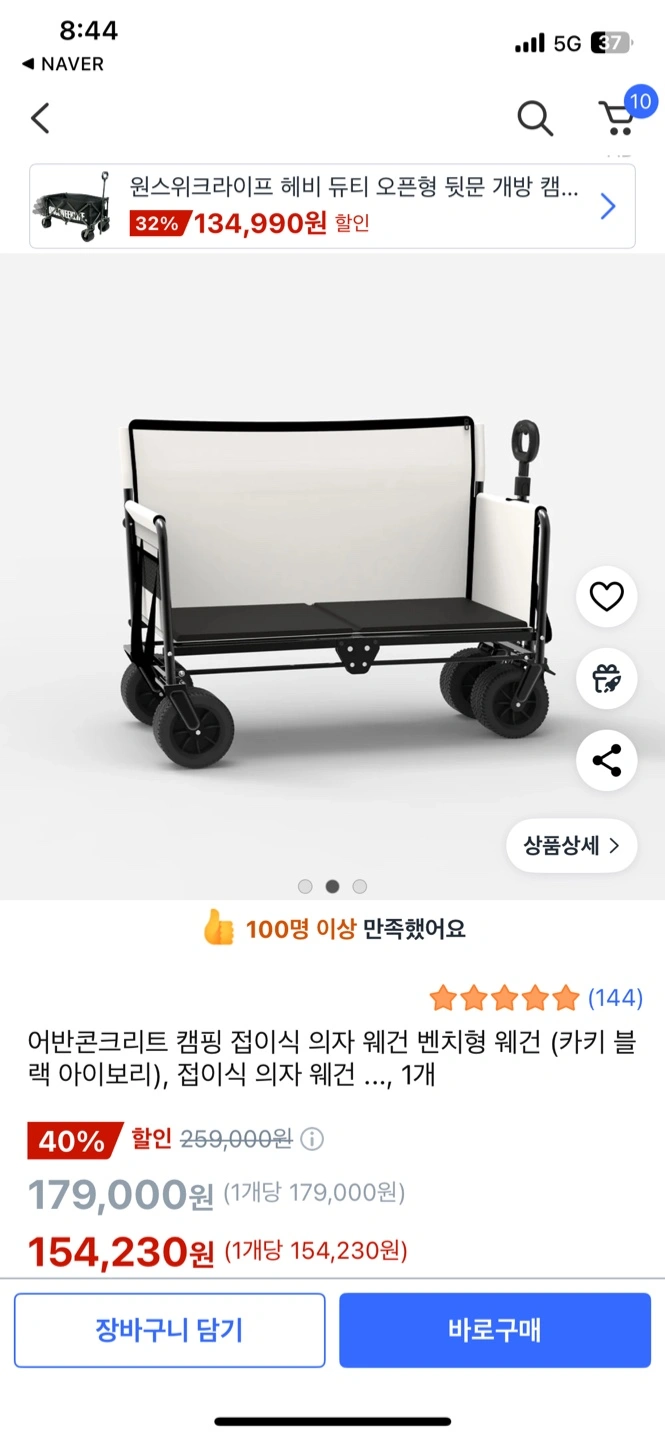This screenshot has height=1440, width=665.
Task: Tap the gift icon button
Action: coord(606,679)
